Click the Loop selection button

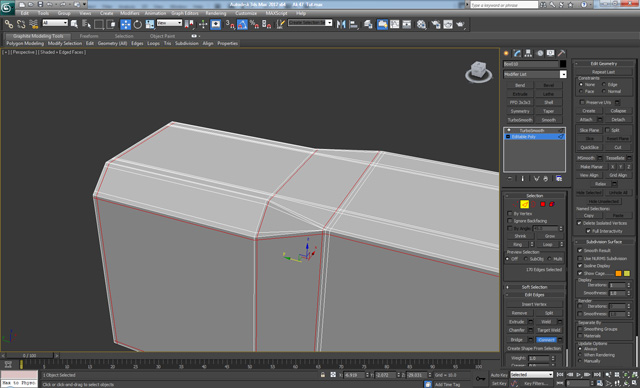547,244
